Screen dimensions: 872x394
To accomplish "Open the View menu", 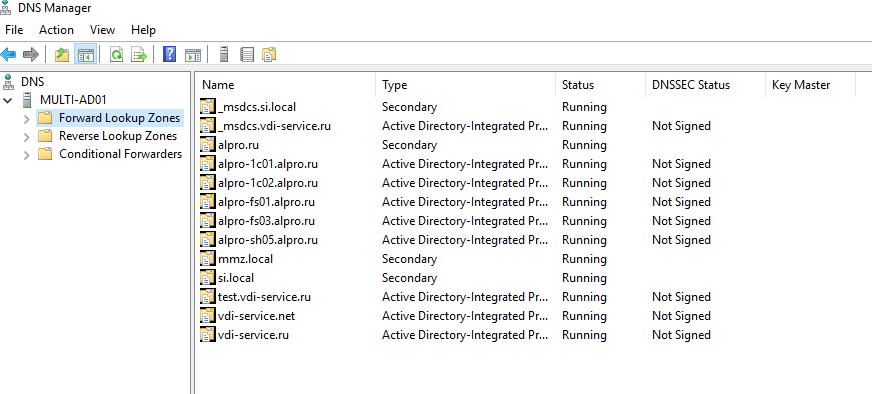I will point(102,30).
